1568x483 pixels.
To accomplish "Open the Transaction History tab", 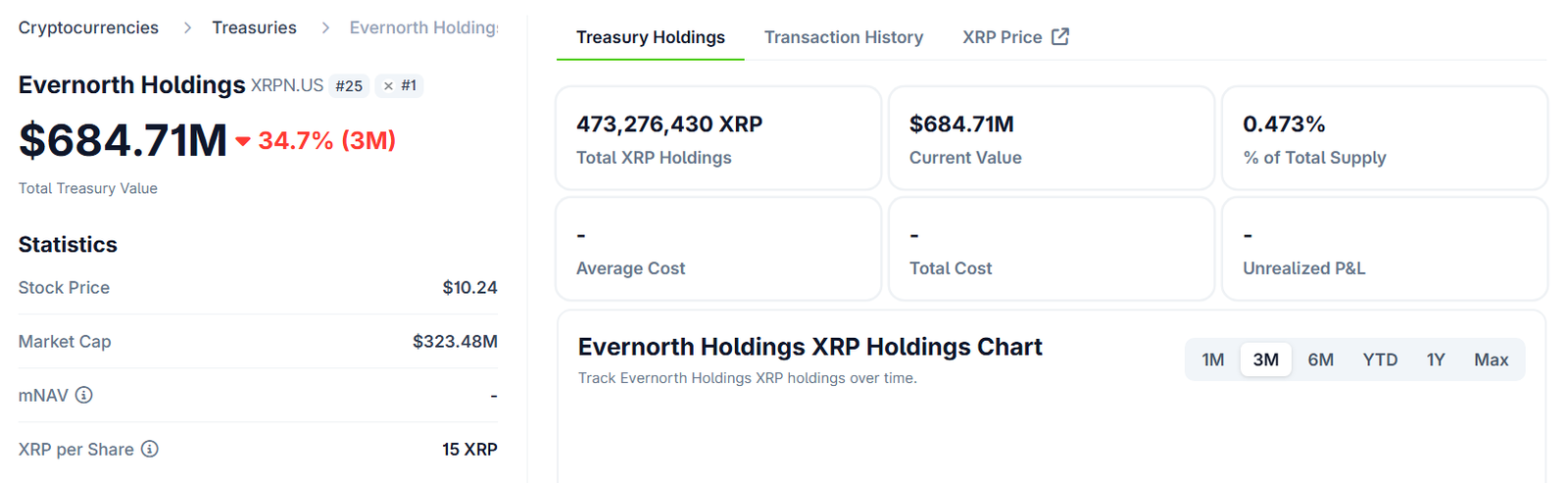I will (843, 37).
